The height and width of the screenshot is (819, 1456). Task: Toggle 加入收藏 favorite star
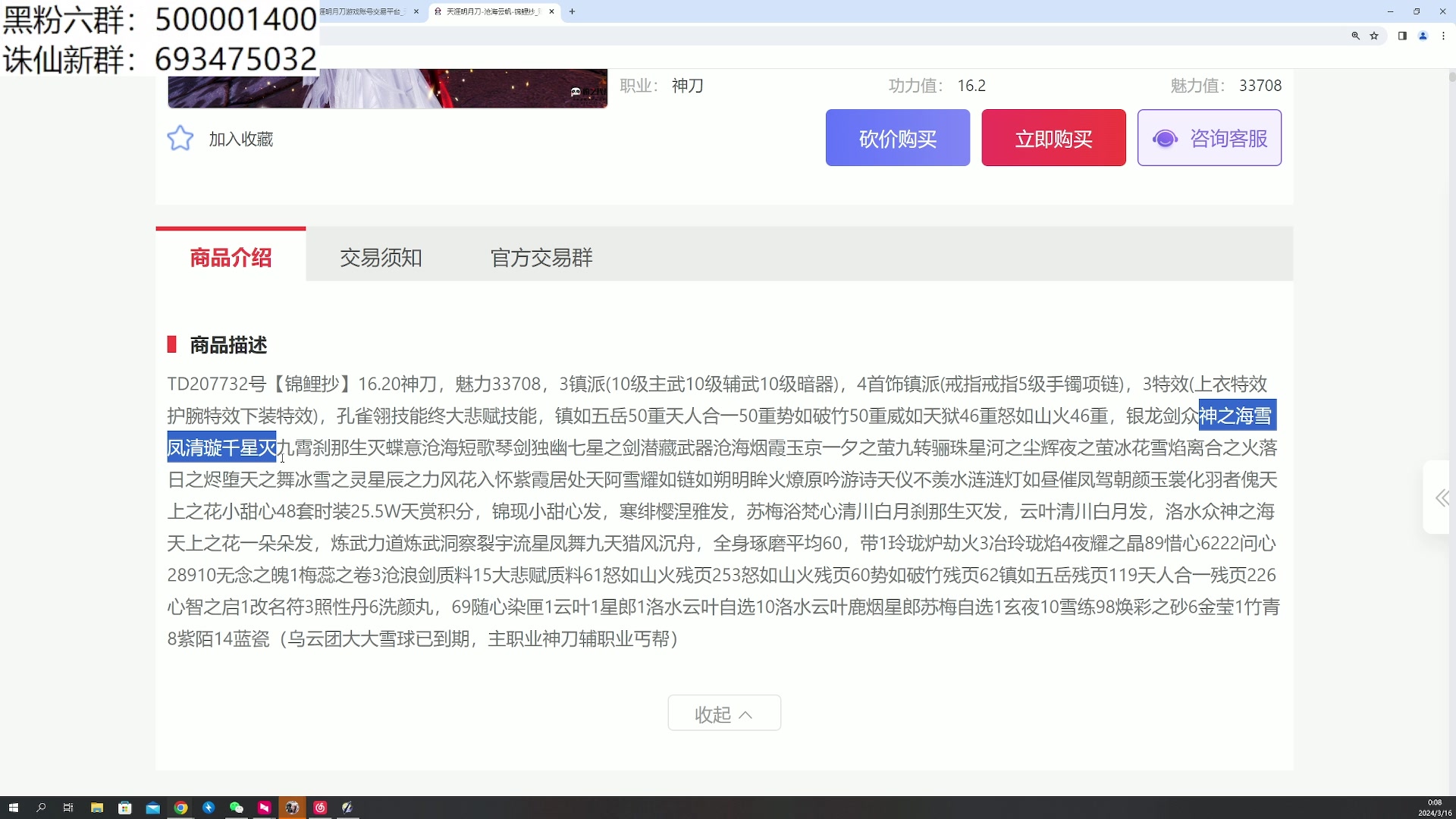(180, 138)
